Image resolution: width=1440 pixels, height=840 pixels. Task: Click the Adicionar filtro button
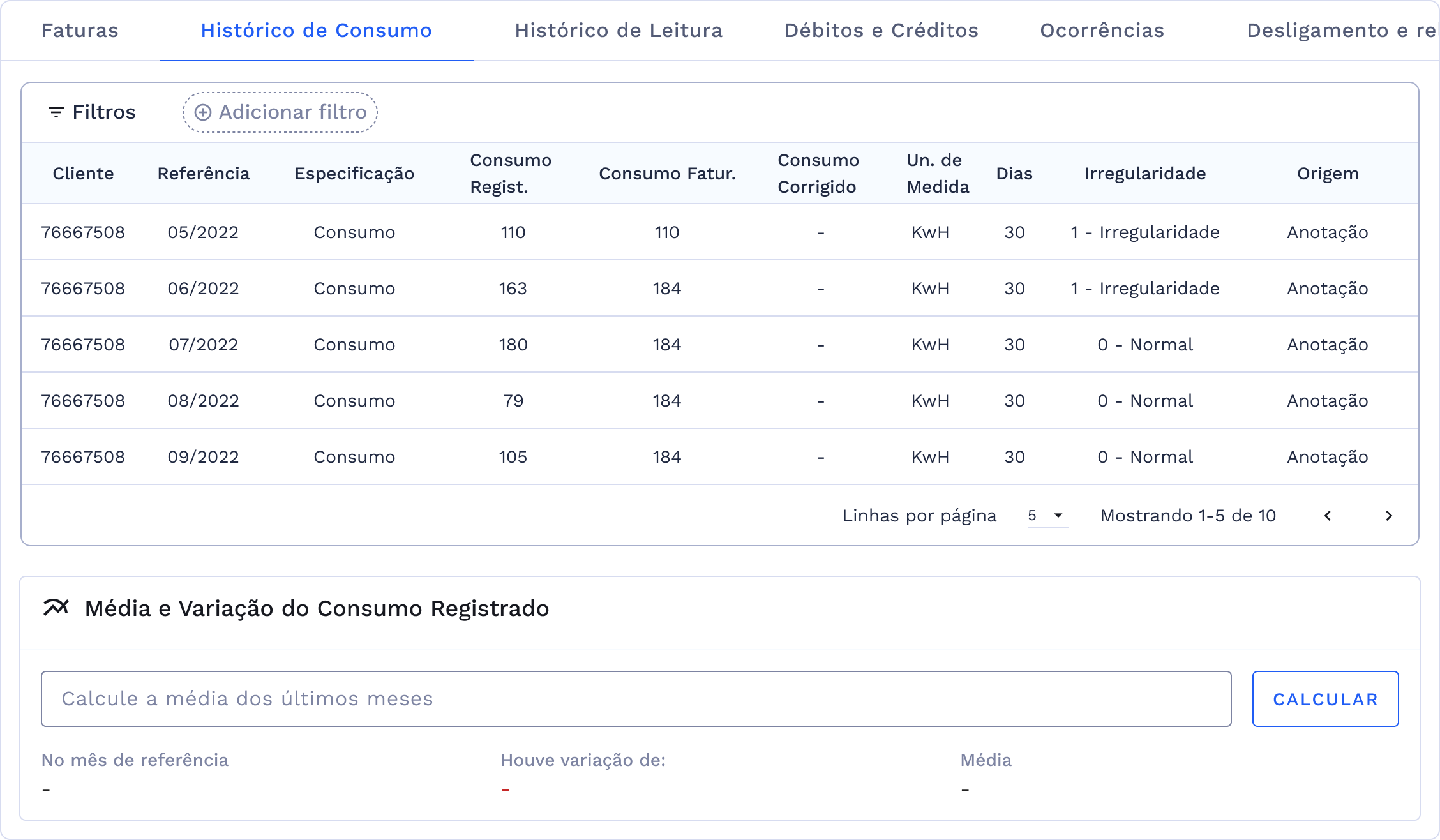point(280,113)
